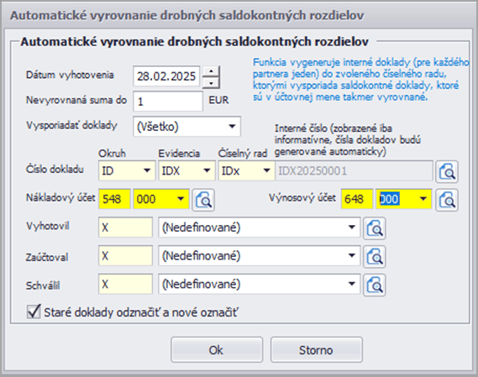Click the Číslo dokladu label
Viewport: 478px width, 377px height.
(x=55, y=169)
